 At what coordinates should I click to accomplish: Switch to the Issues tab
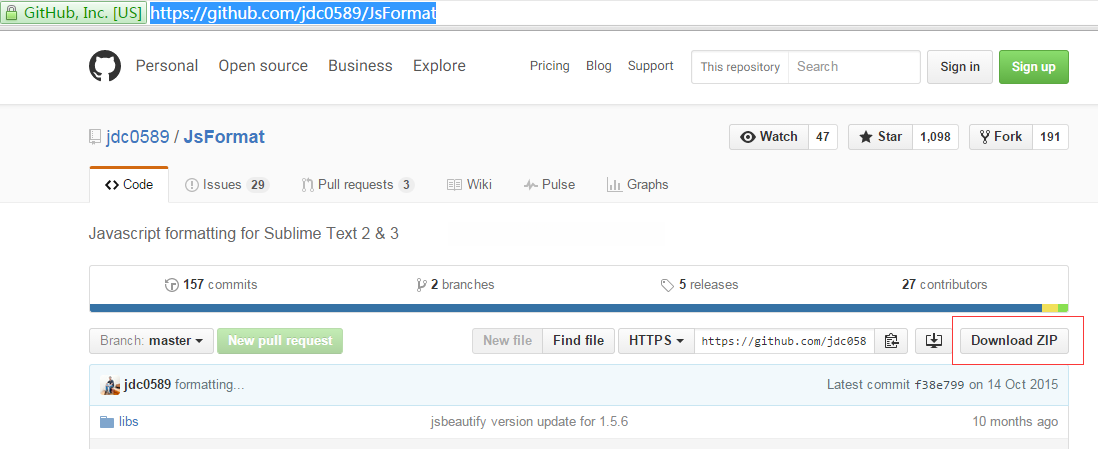pos(227,185)
